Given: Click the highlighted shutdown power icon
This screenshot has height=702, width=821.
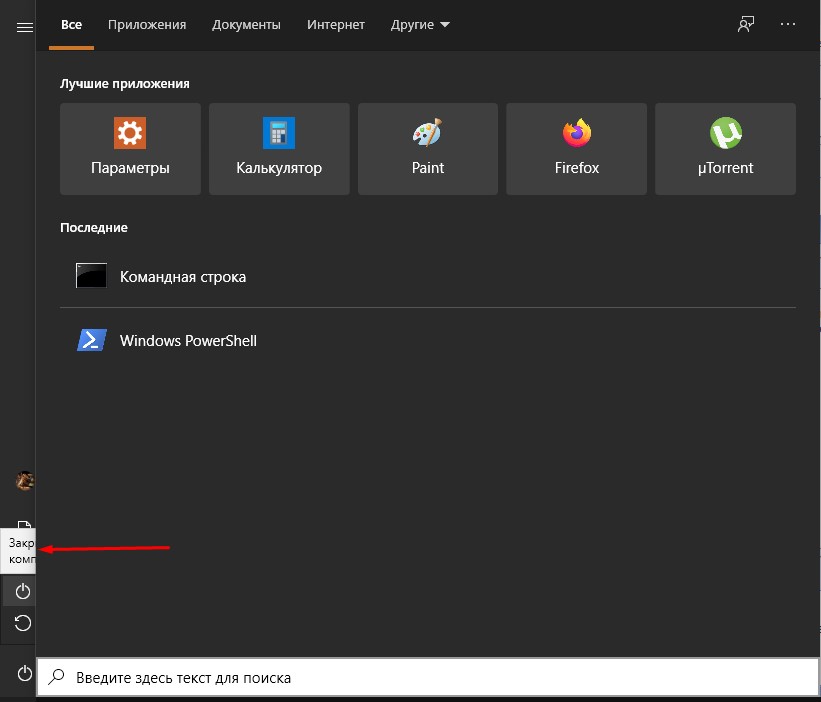Looking at the screenshot, I should click(x=23, y=592).
